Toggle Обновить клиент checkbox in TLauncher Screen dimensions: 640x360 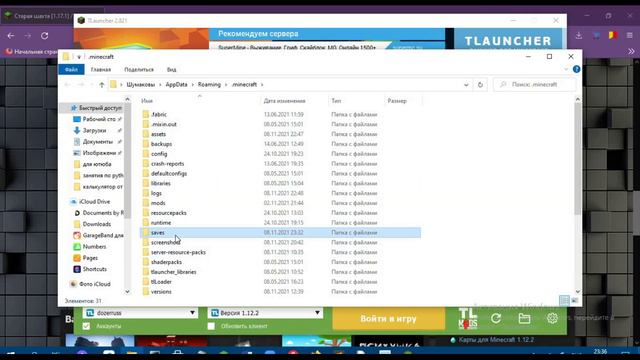click(x=211, y=326)
